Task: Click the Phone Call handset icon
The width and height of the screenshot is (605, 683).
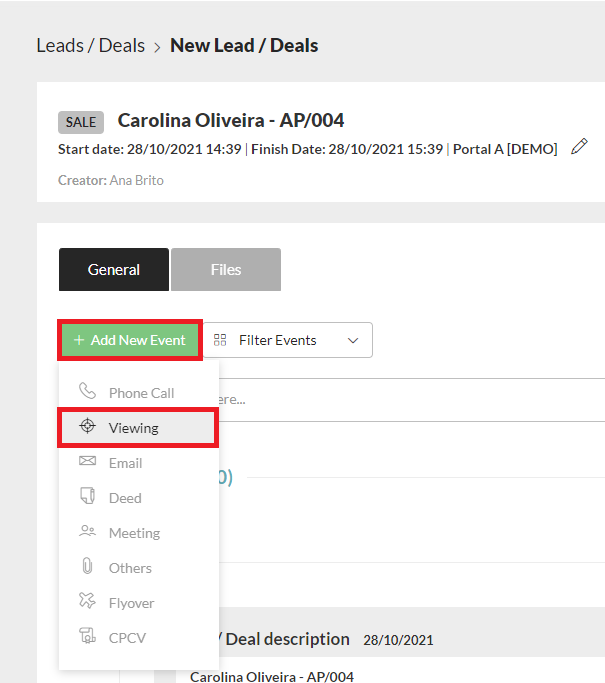Action: 87,391
